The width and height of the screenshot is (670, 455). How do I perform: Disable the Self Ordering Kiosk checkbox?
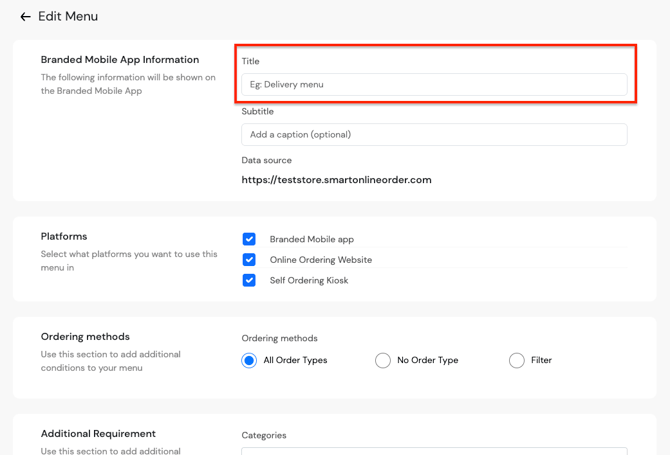pos(249,281)
